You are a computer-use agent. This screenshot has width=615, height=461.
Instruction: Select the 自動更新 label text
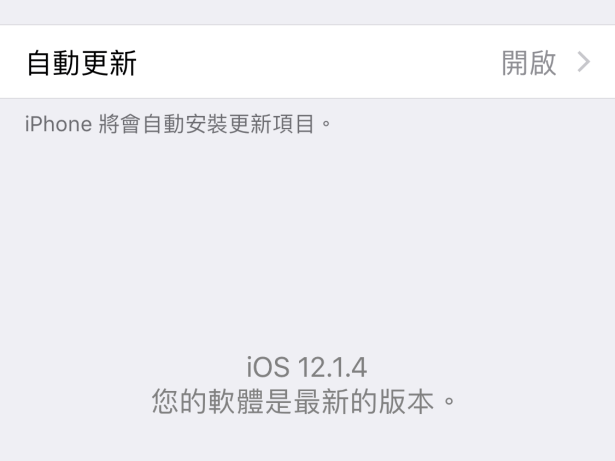[82, 62]
